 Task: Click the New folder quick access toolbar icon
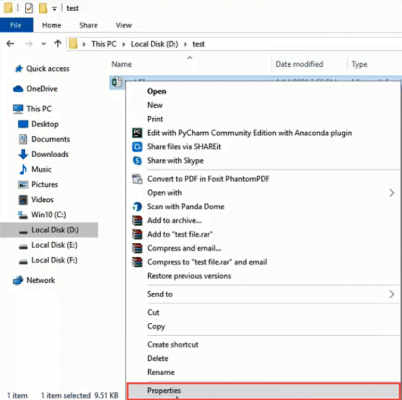coord(43,8)
